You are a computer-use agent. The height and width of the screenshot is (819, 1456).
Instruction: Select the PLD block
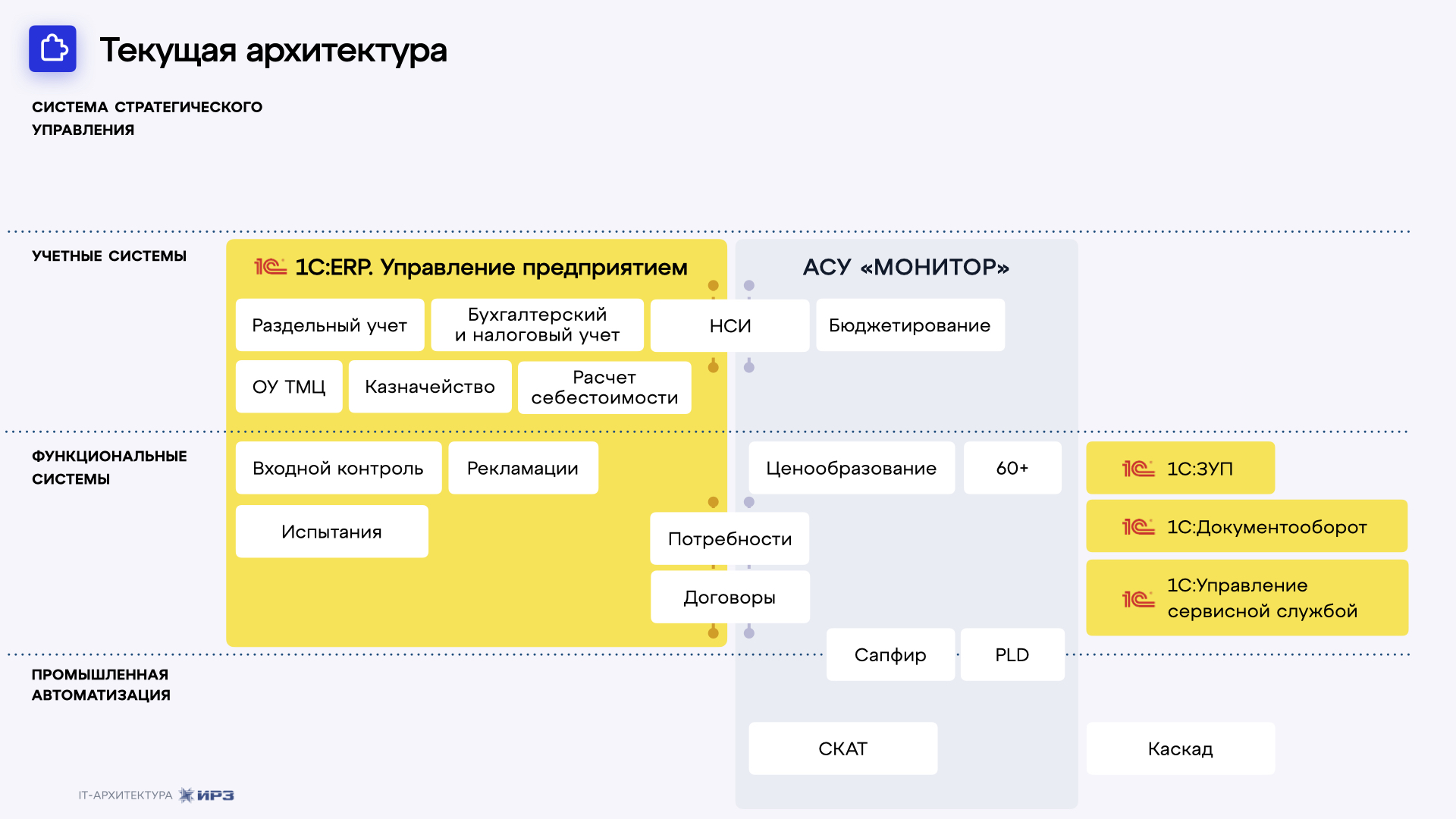point(1012,654)
